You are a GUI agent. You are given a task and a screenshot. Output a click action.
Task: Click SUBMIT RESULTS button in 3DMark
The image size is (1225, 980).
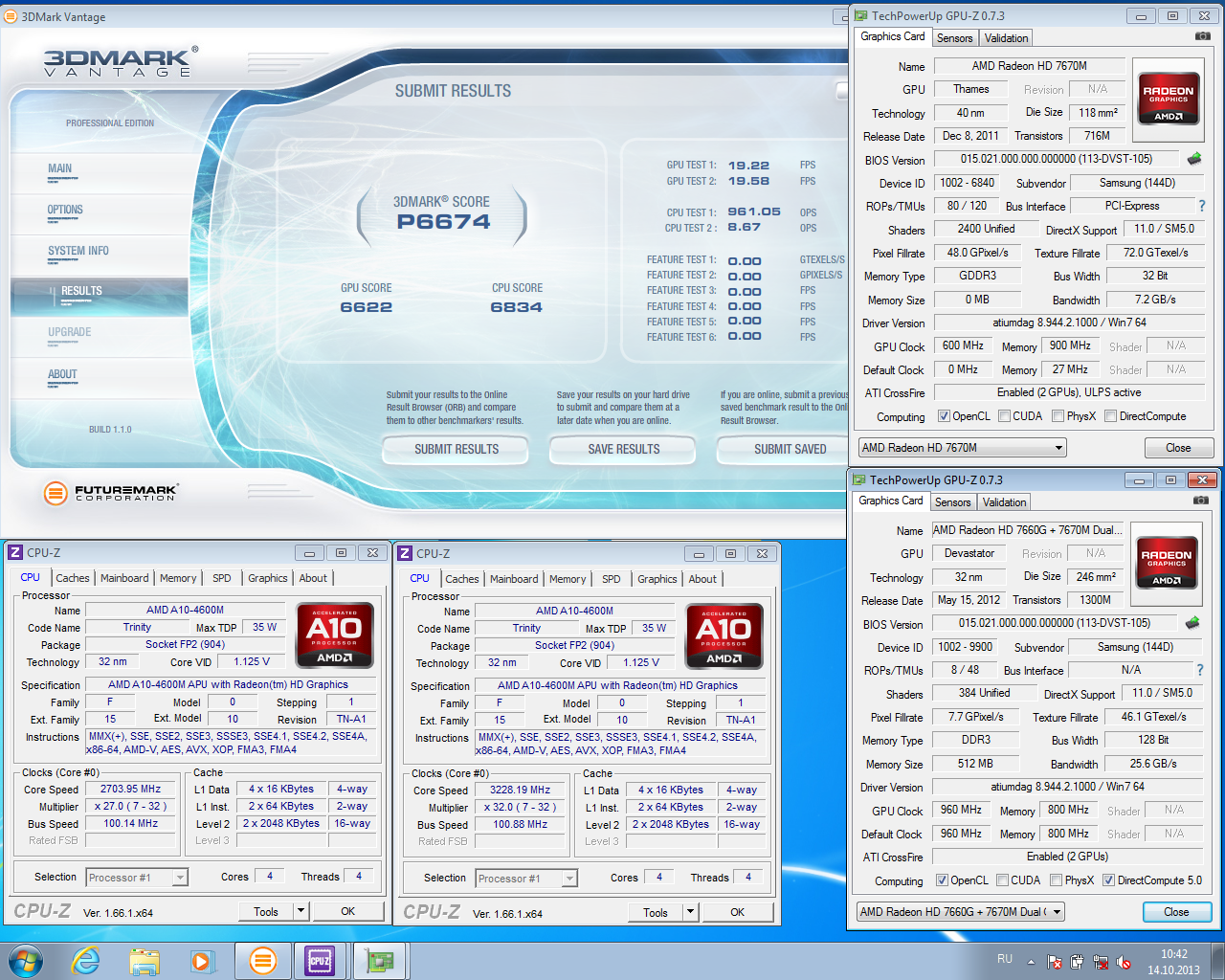[x=457, y=449]
